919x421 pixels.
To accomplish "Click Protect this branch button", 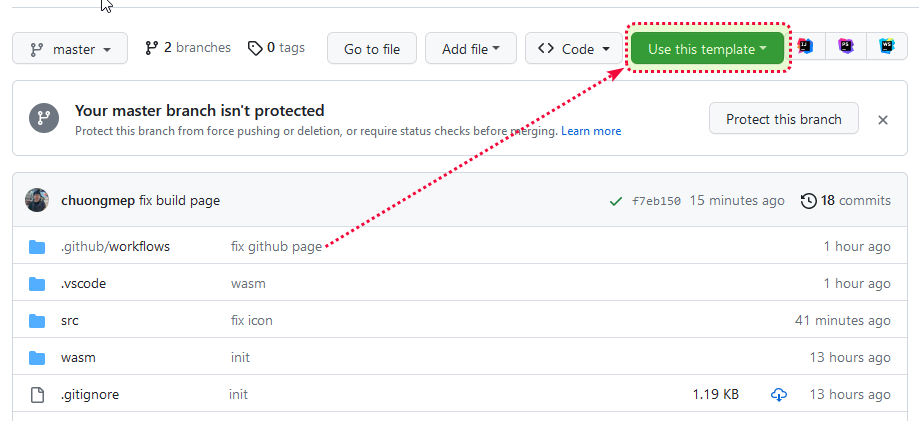I will tap(783, 119).
